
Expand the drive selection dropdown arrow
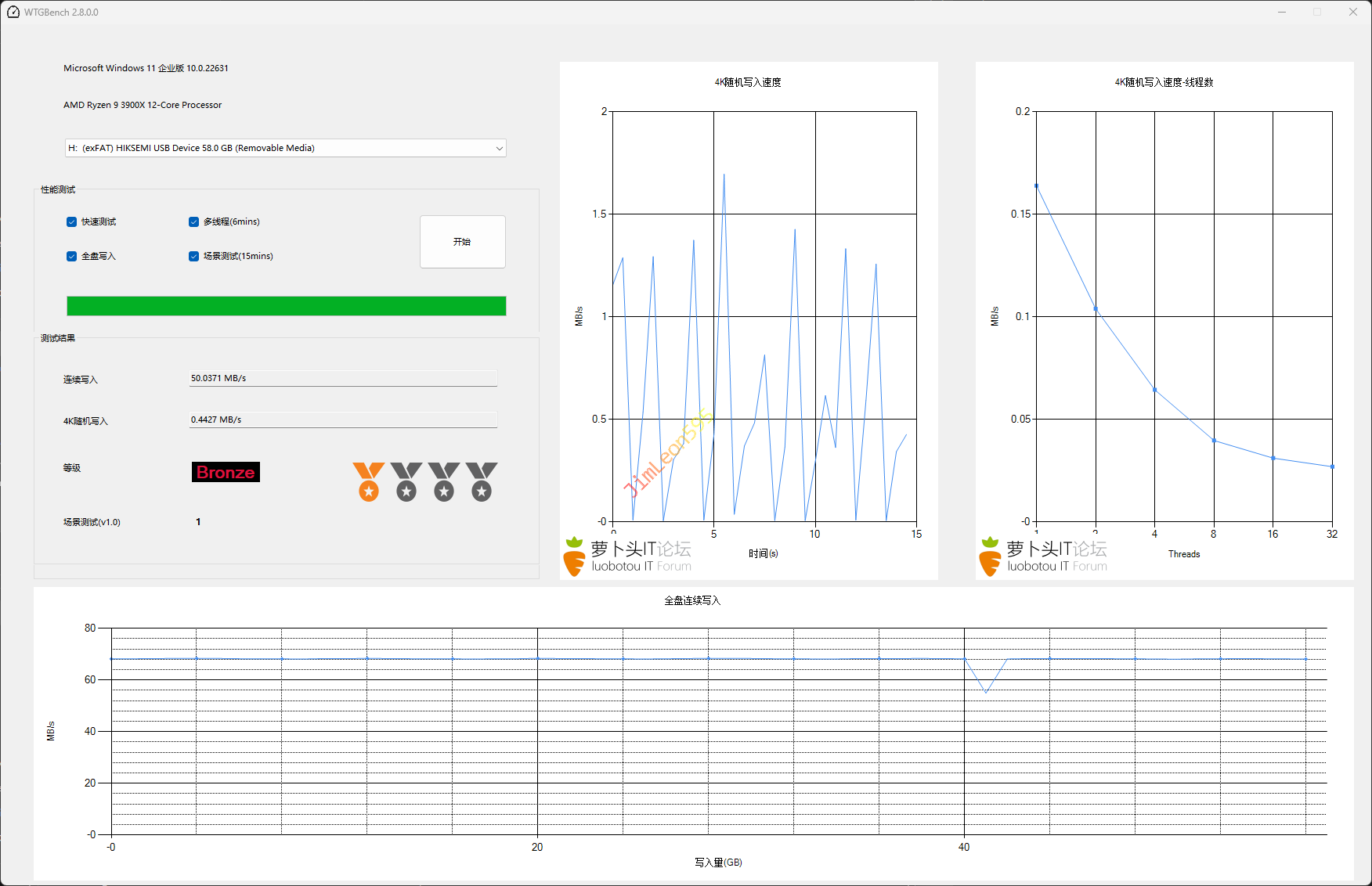499,149
